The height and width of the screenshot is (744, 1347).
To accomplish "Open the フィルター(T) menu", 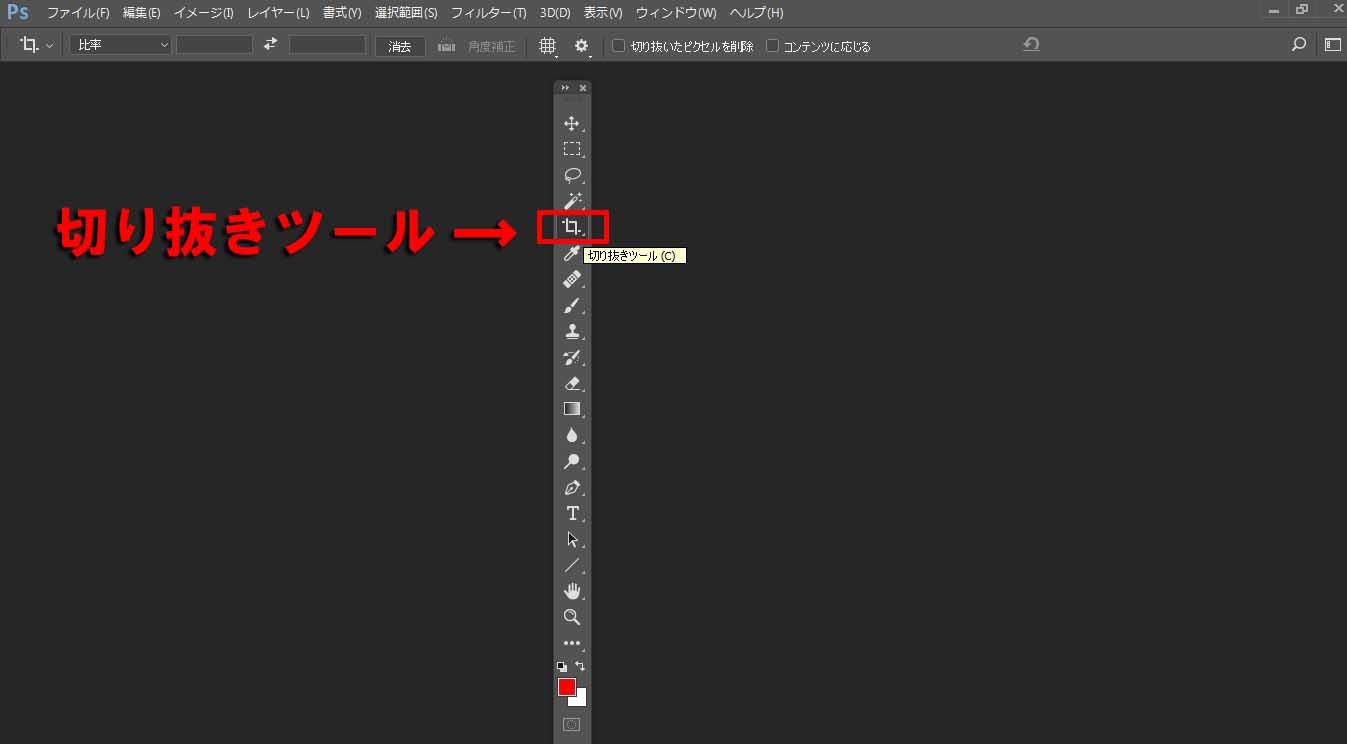I will (x=488, y=13).
